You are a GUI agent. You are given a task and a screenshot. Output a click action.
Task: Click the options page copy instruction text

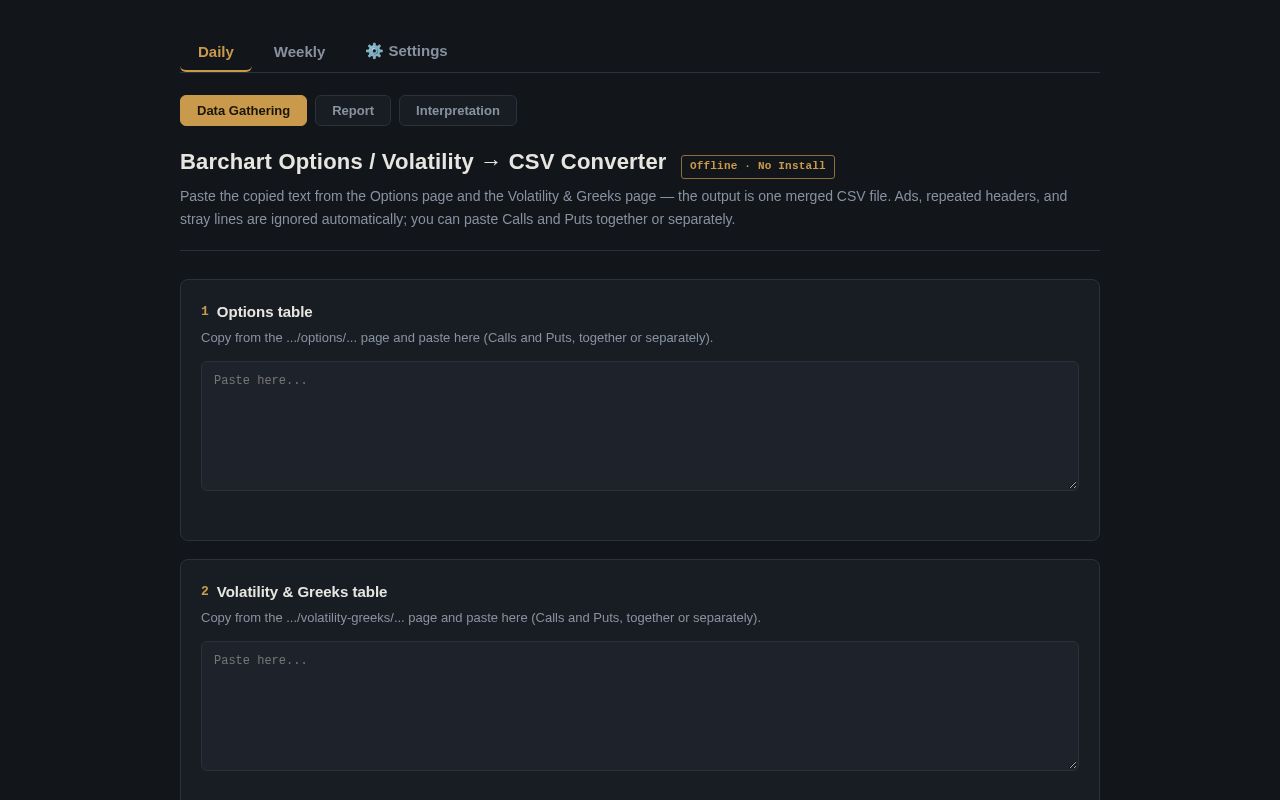pos(457,337)
